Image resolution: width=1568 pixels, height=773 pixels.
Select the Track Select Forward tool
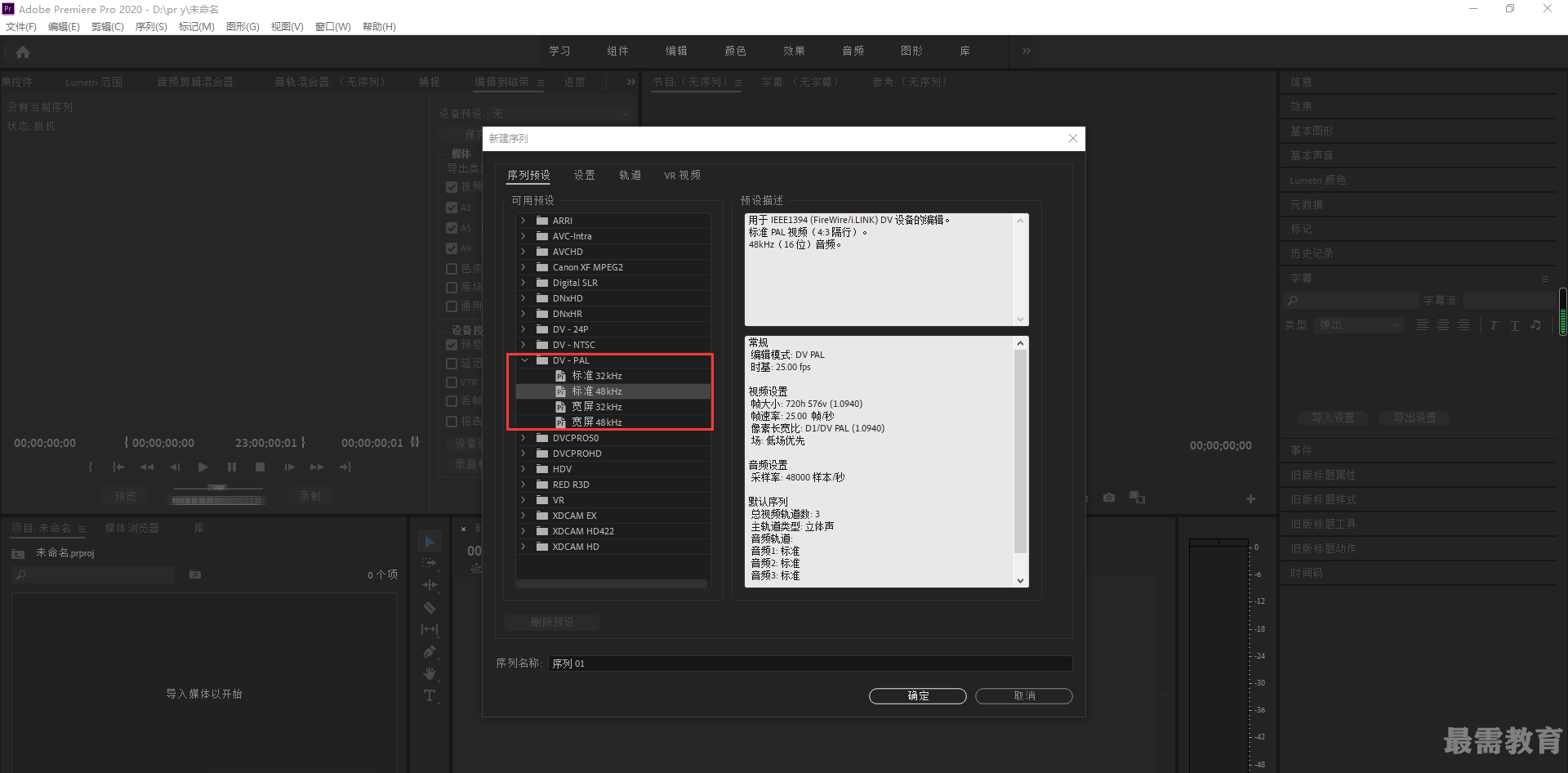coord(430,563)
